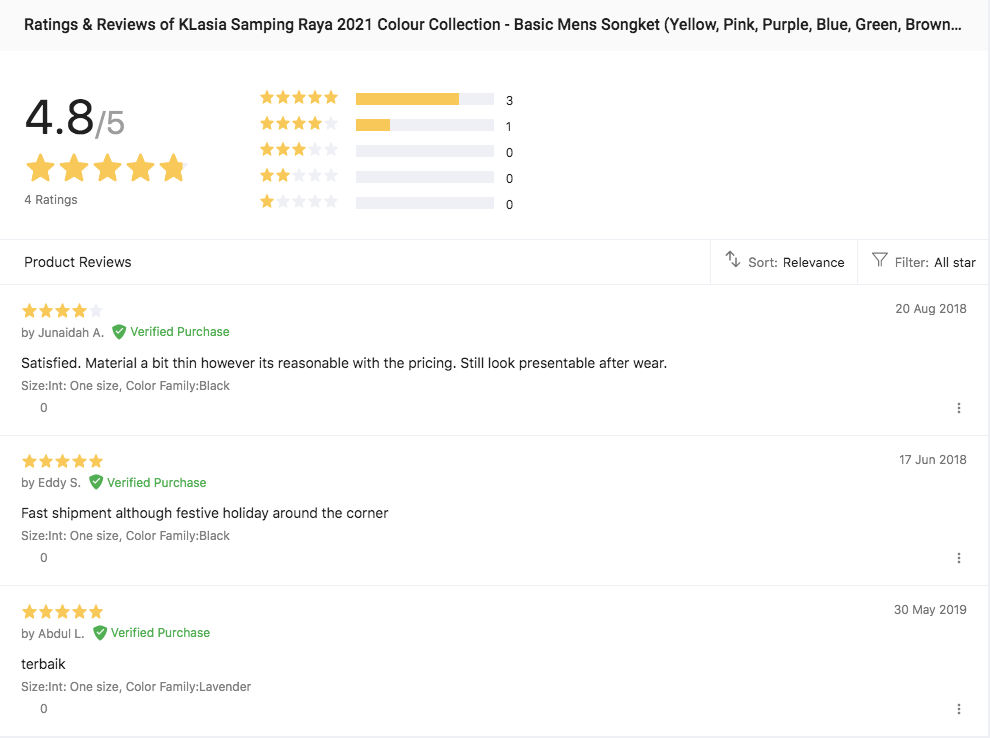Click the 4 Ratings count text
The height and width of the screenshot is (738, 990).
click(x=51, y=199)
